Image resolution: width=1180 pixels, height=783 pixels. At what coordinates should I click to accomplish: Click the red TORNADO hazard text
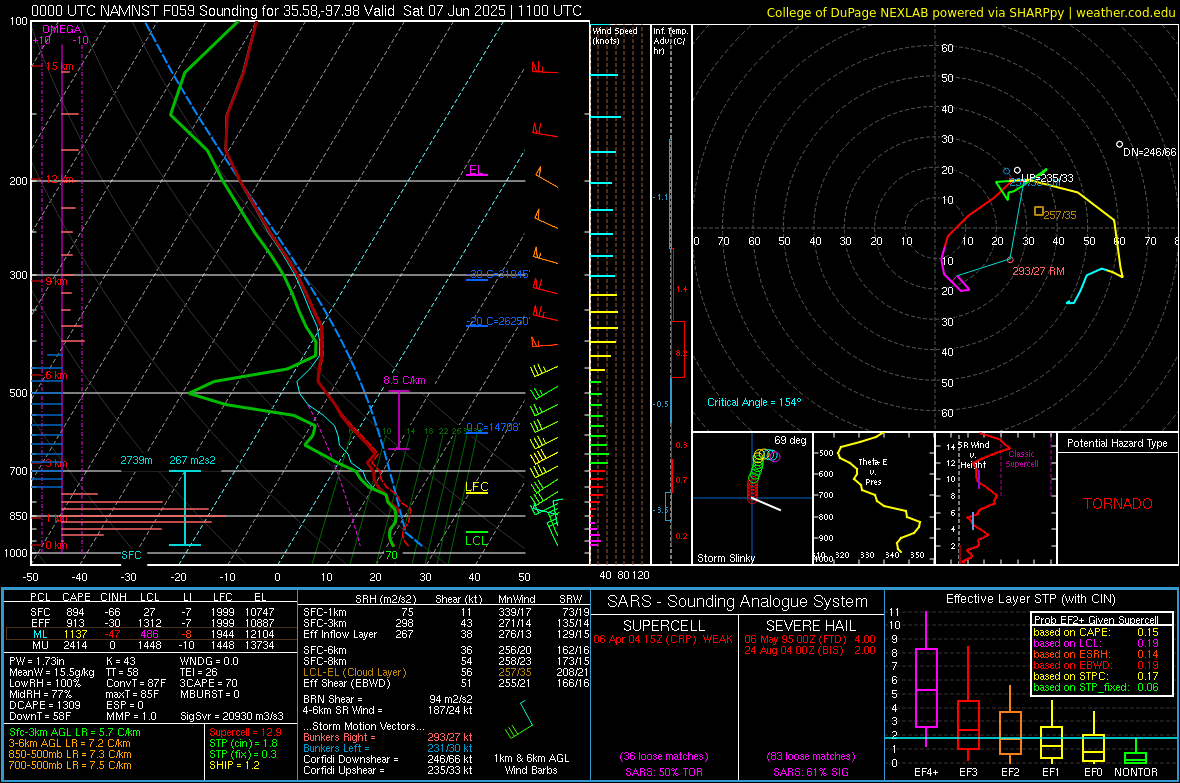[x=1118, y=504]
